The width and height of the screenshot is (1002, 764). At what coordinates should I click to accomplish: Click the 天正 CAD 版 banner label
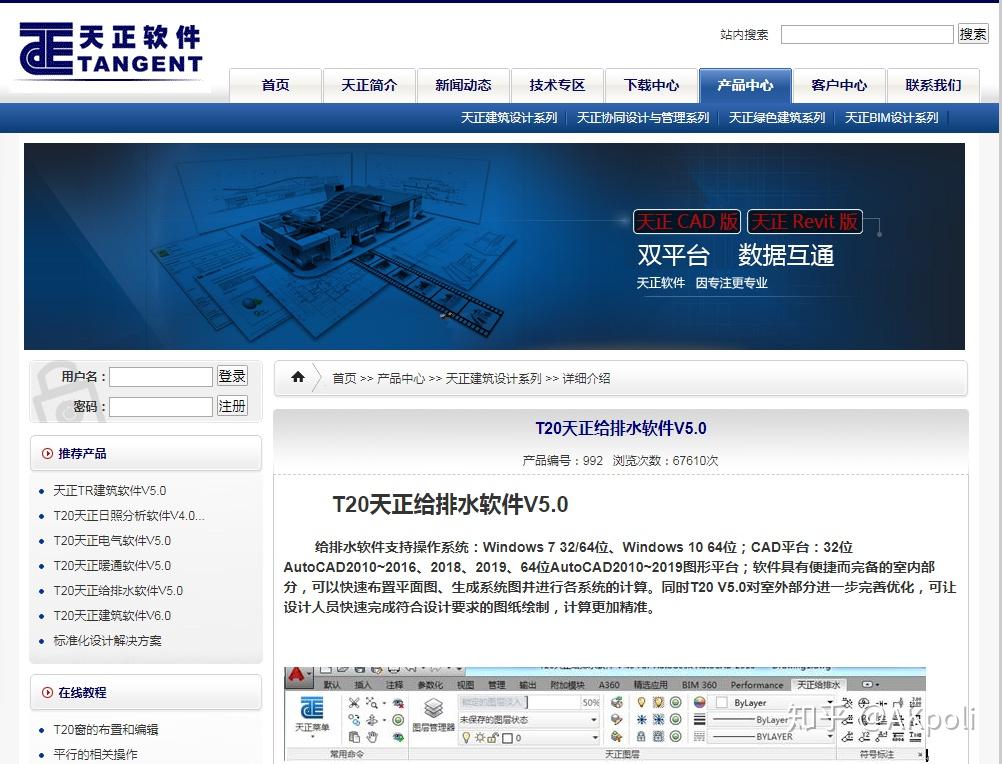tap(687, 222)
